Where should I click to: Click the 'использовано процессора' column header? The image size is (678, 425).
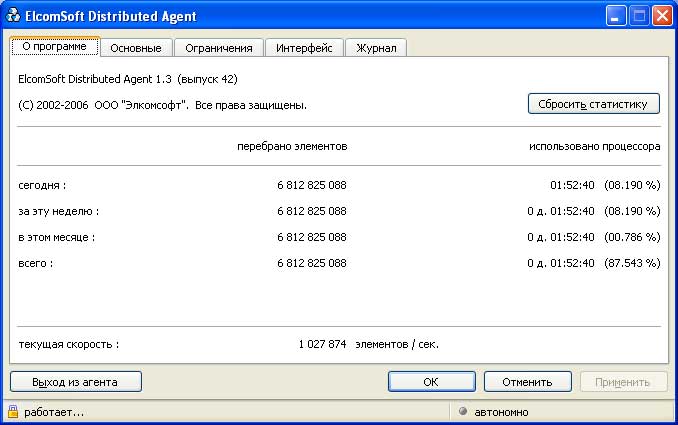point(595,146)
